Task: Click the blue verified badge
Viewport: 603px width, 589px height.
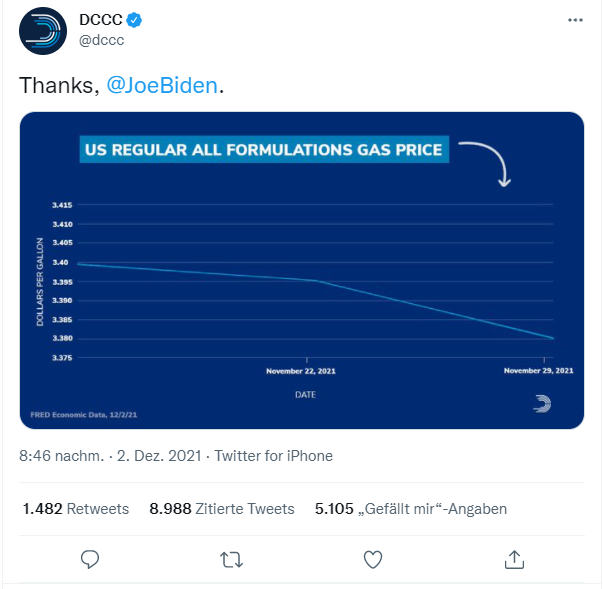Action: tap(133, 20)
